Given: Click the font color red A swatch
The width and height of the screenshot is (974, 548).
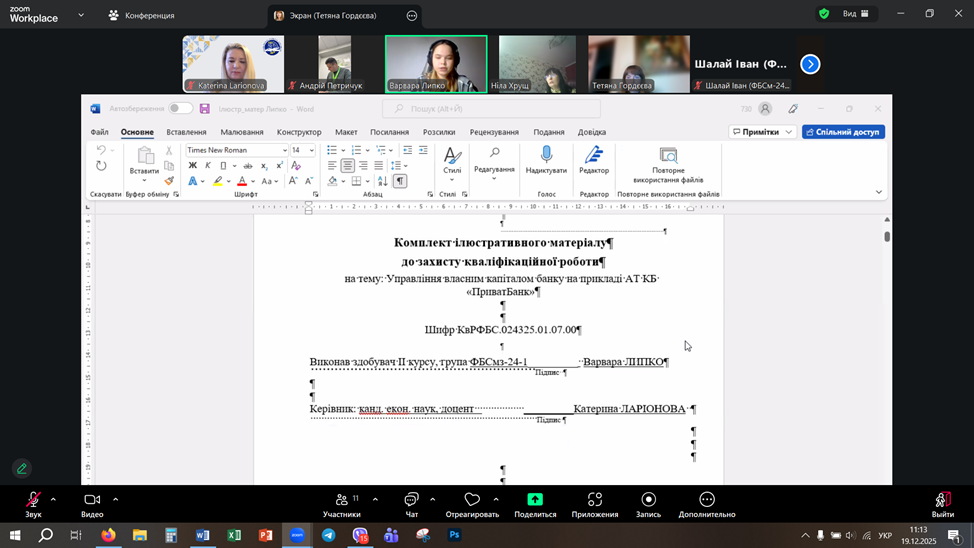Looking at the screenshot, I should [242, 181].
